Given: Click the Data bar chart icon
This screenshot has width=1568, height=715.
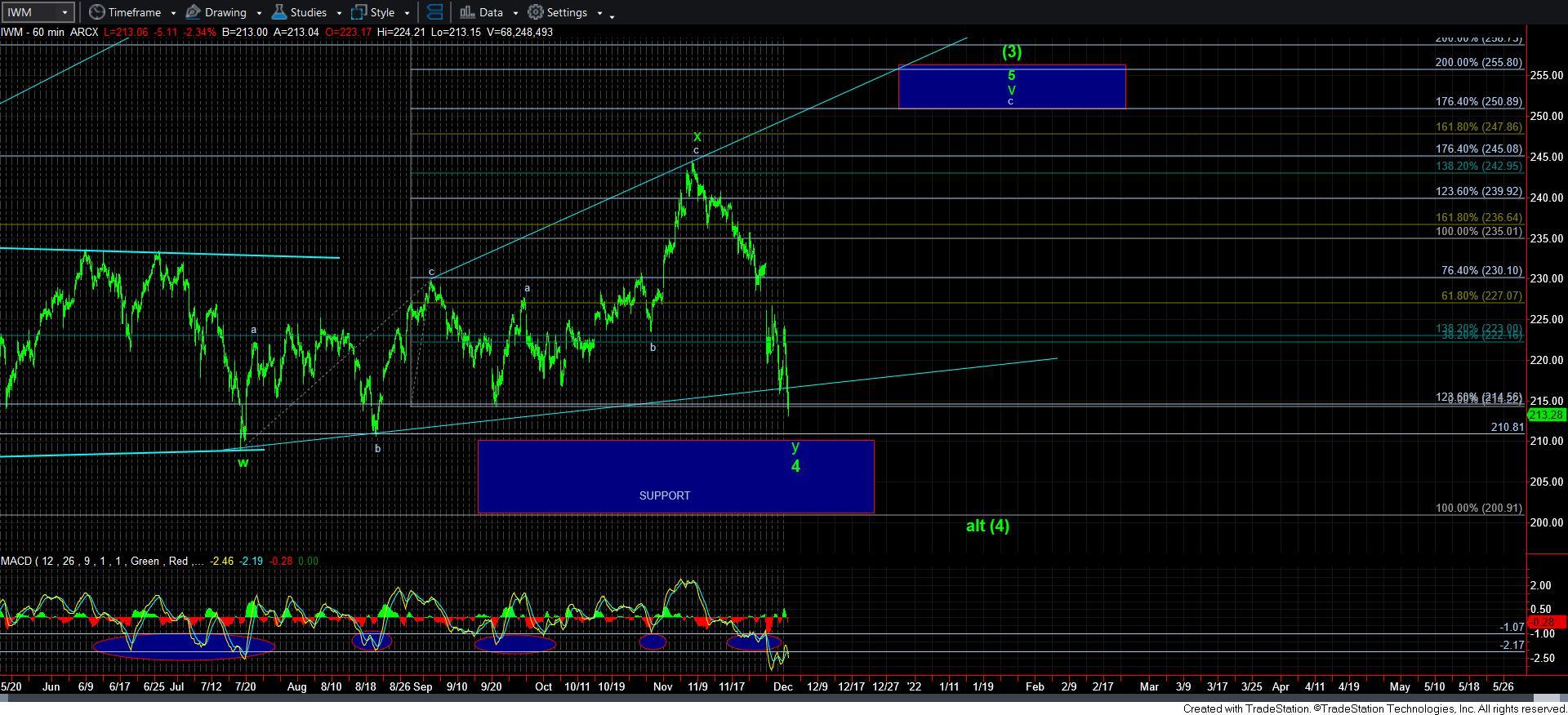Looking at the screenshot, I should pyautogui.click(x=466, y=12).
